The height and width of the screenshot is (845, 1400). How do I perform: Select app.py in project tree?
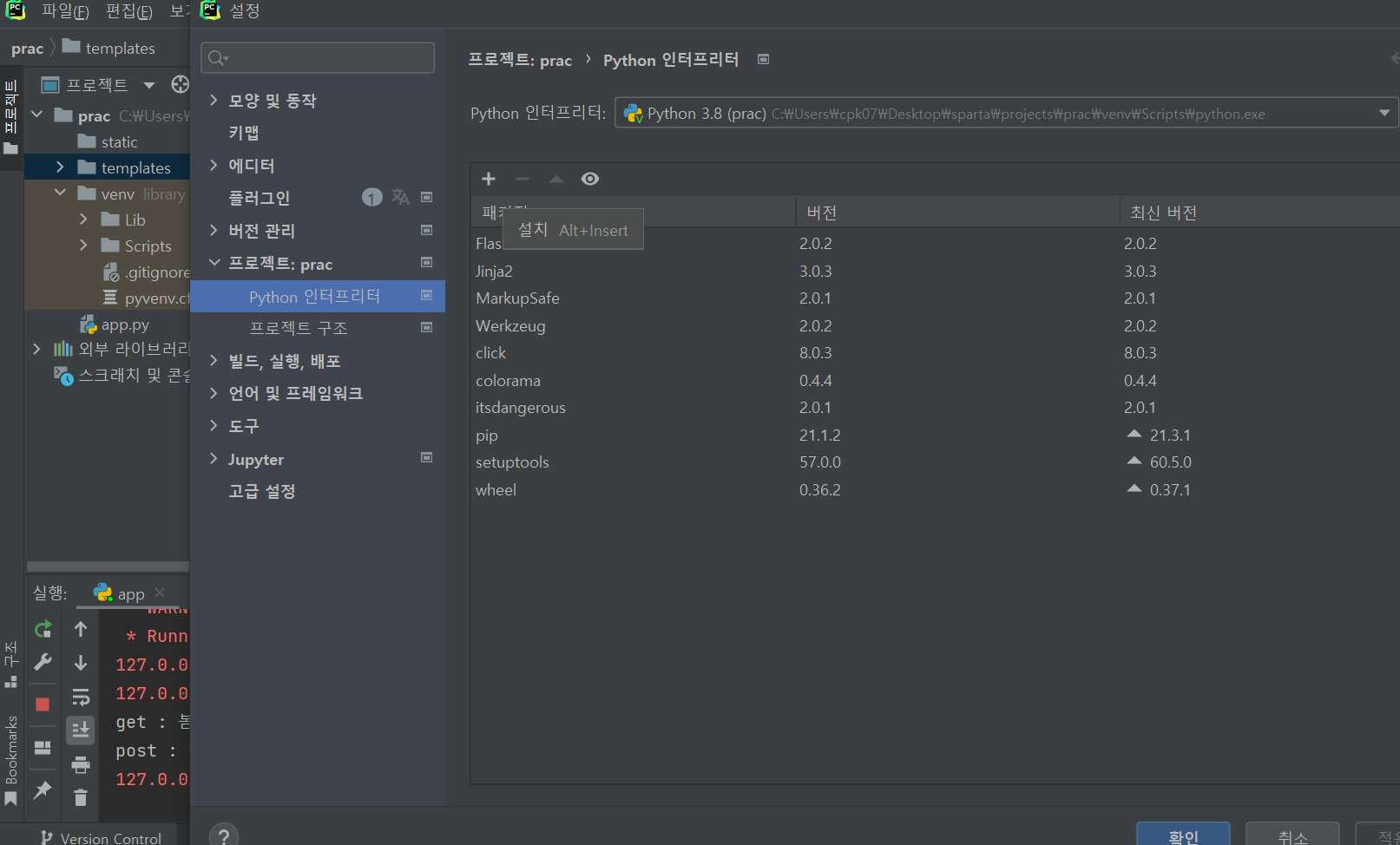coord(115,324)
